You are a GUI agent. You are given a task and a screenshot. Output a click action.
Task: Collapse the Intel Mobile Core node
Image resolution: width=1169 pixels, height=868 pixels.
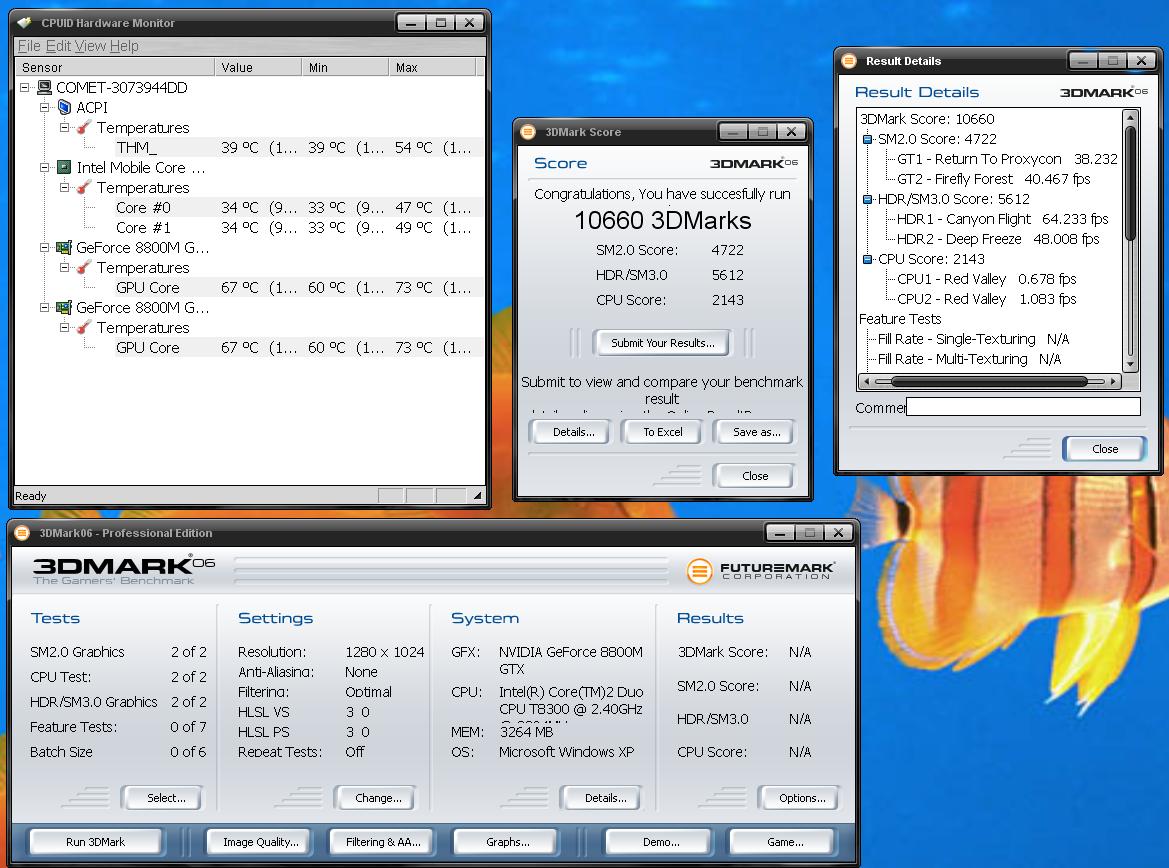pos(45,168)
